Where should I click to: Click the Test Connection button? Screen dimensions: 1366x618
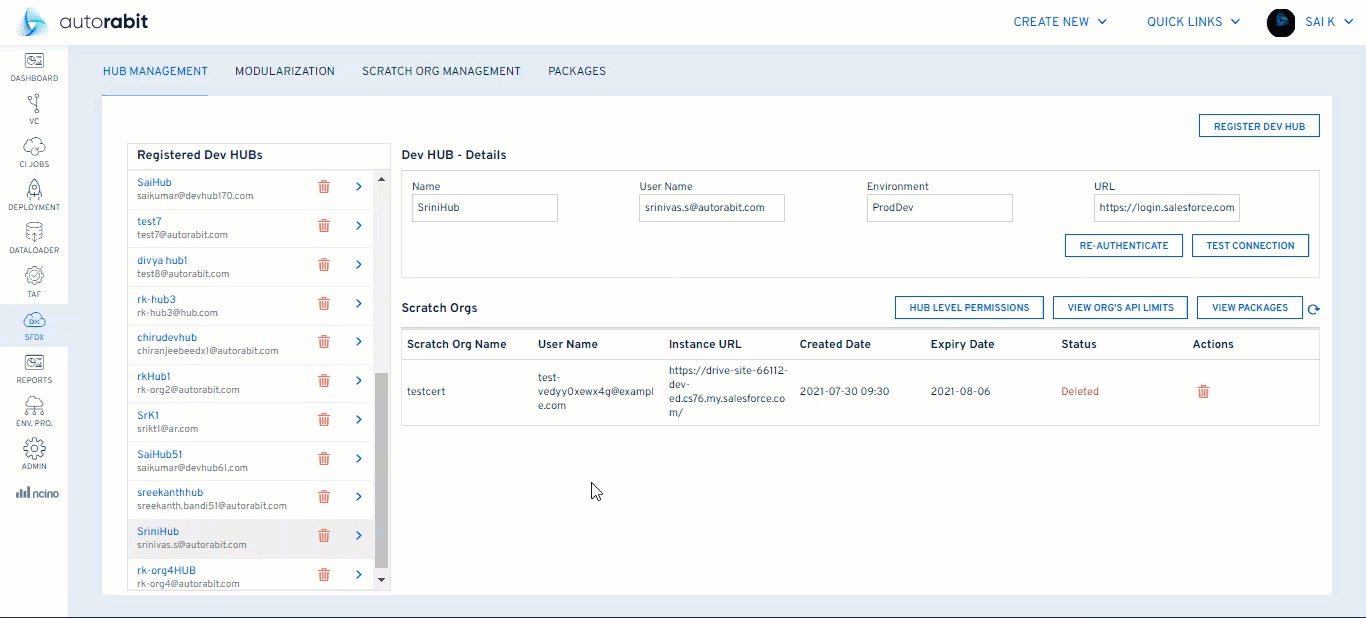coord(1250,245)
